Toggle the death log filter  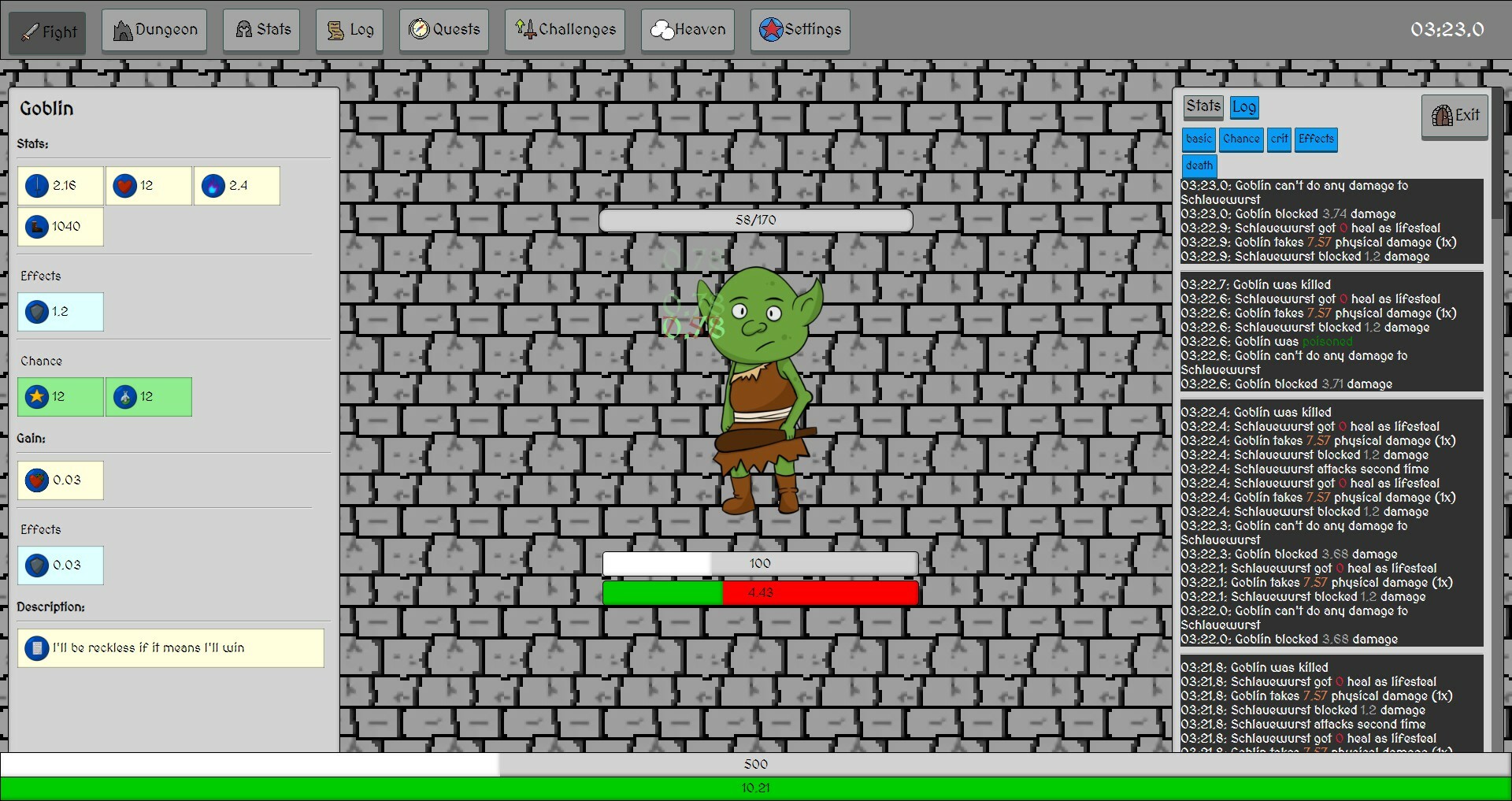point(1199,165)
